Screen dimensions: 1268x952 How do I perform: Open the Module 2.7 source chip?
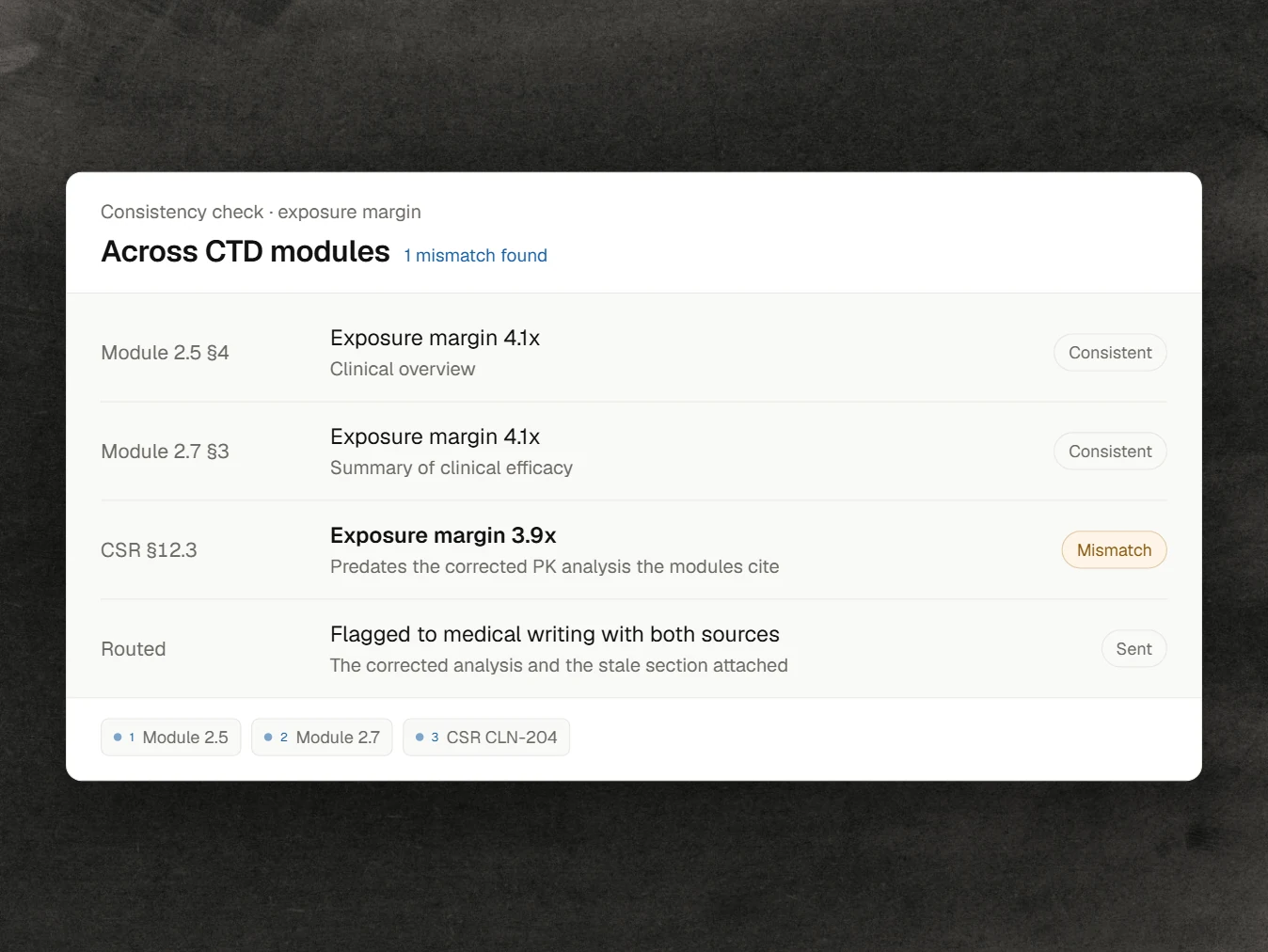tap(322, 738)
